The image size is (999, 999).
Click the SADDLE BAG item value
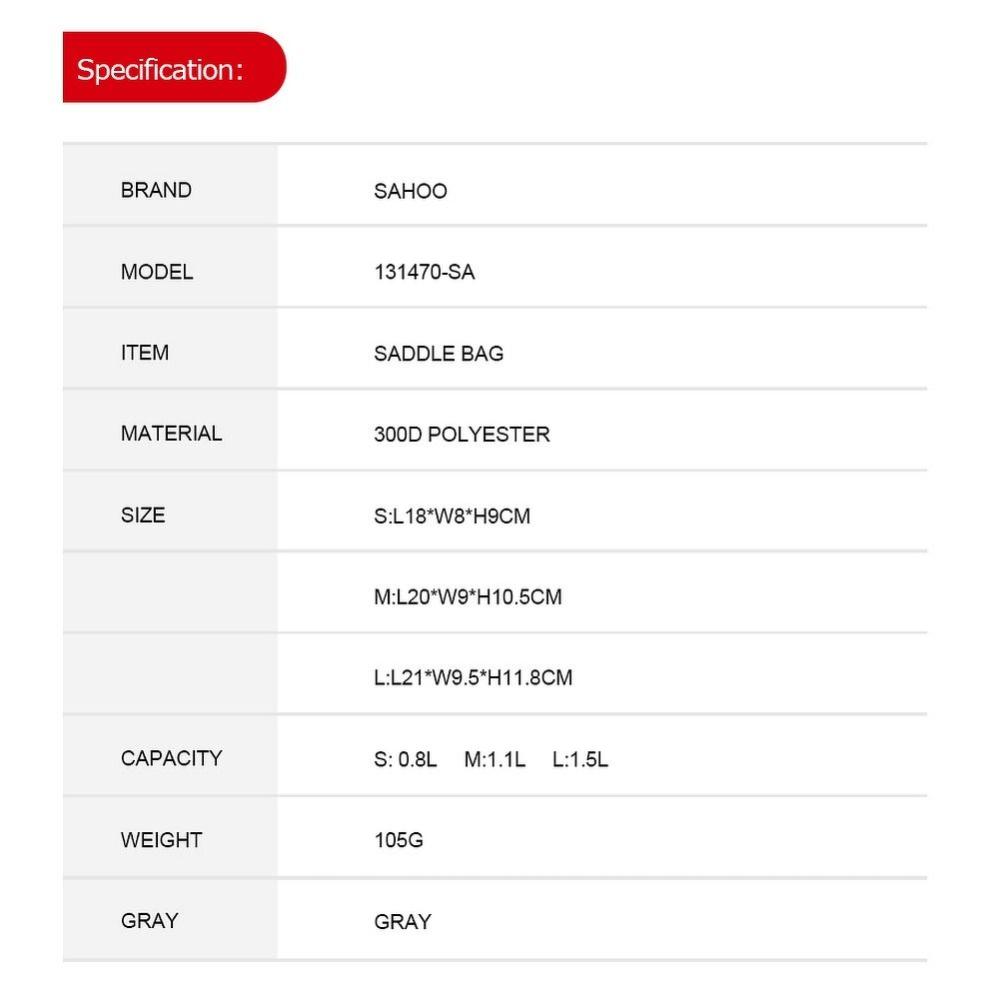[438, 353]
